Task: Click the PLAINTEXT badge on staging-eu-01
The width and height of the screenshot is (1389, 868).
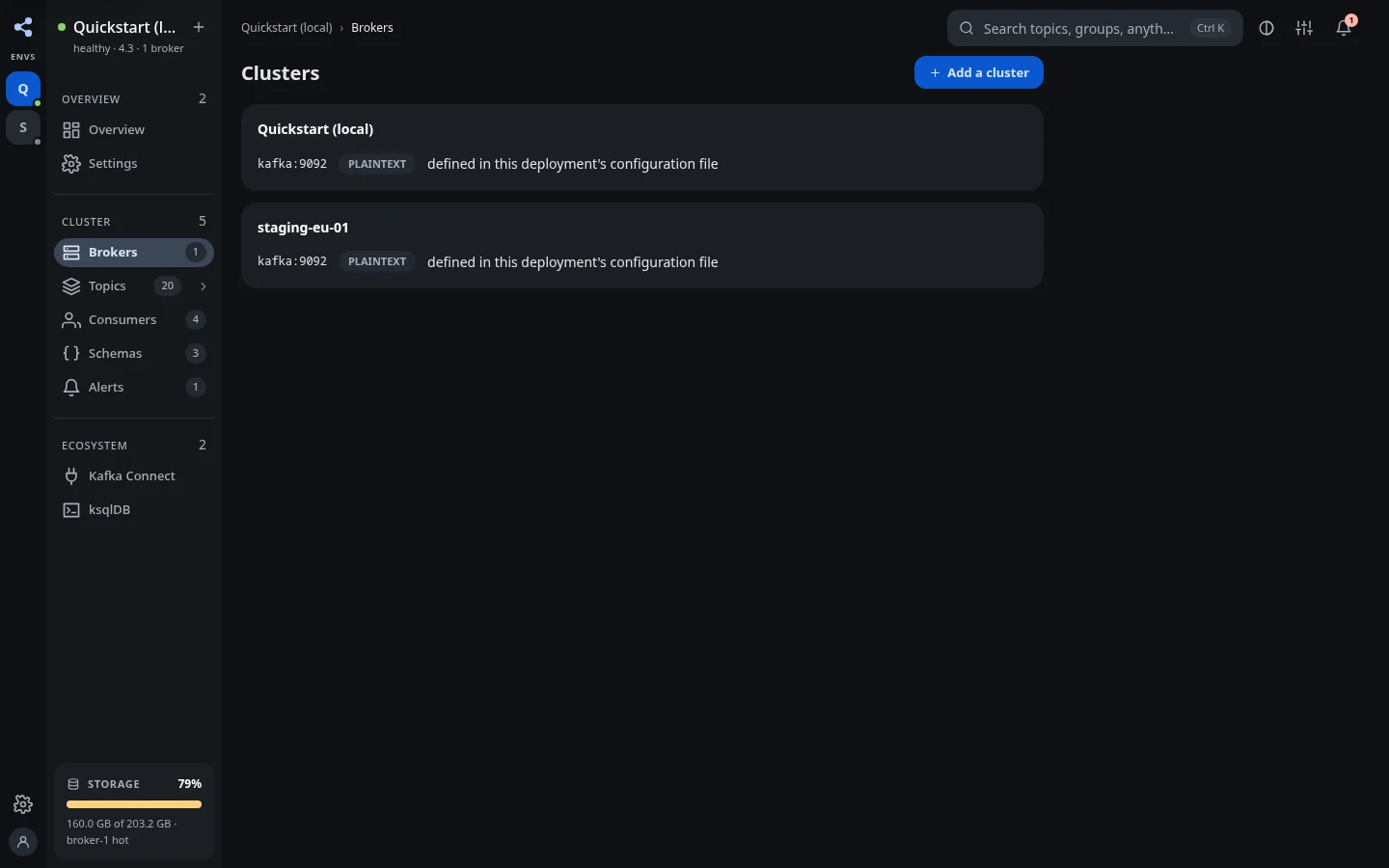Action: tap(377, 261)
